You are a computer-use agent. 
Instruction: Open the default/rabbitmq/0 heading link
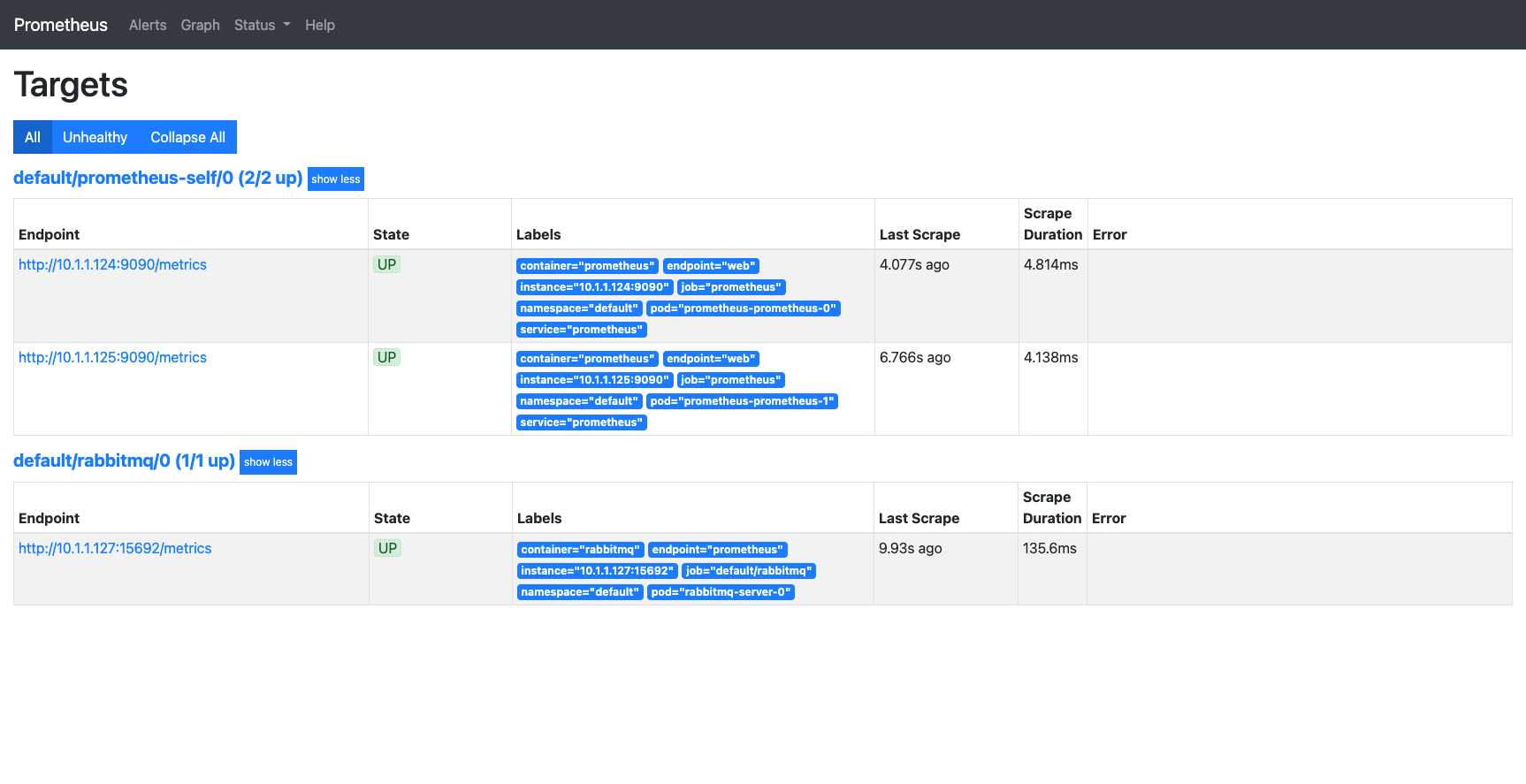pyautogui.click(x=124, y=461)
